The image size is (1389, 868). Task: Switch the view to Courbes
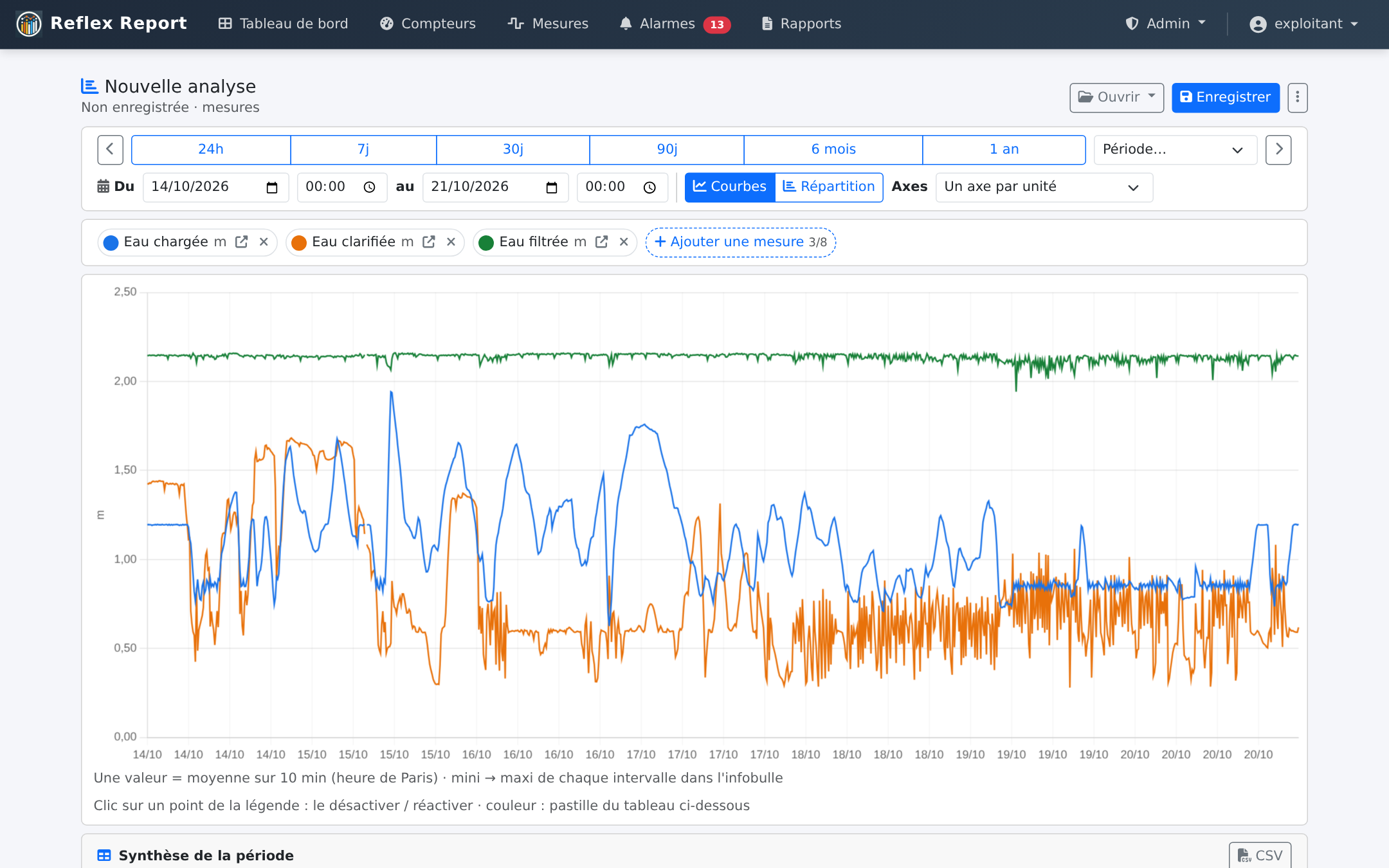pyautogui.click(x=730, y=187)
